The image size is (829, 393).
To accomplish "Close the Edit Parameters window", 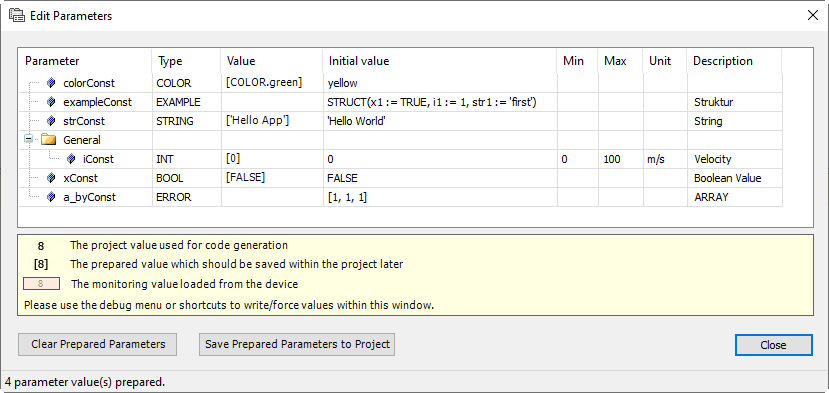I will (813, 16).
